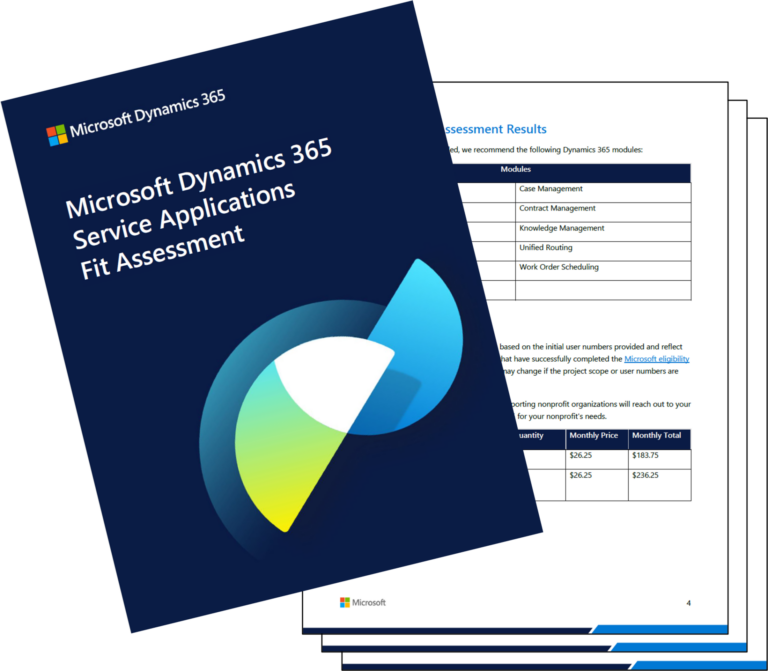
Task: Click the Microsoft eligibility hyperlink
Action: point(656,359)
